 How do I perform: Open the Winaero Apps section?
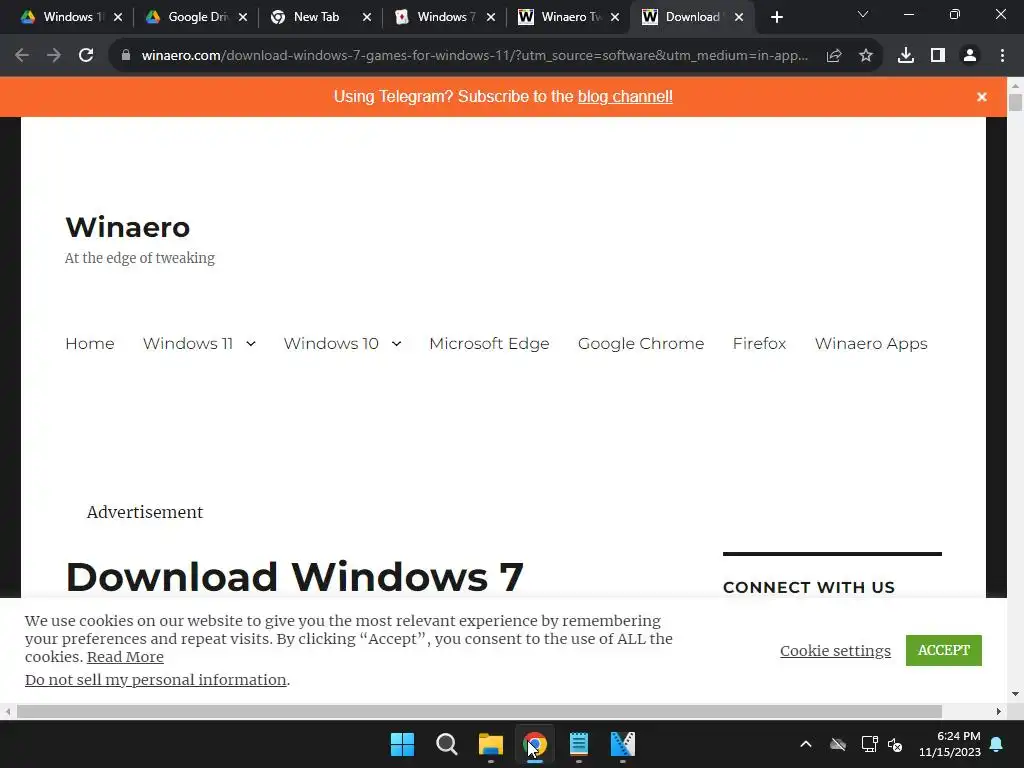click(x=871, y=344)
